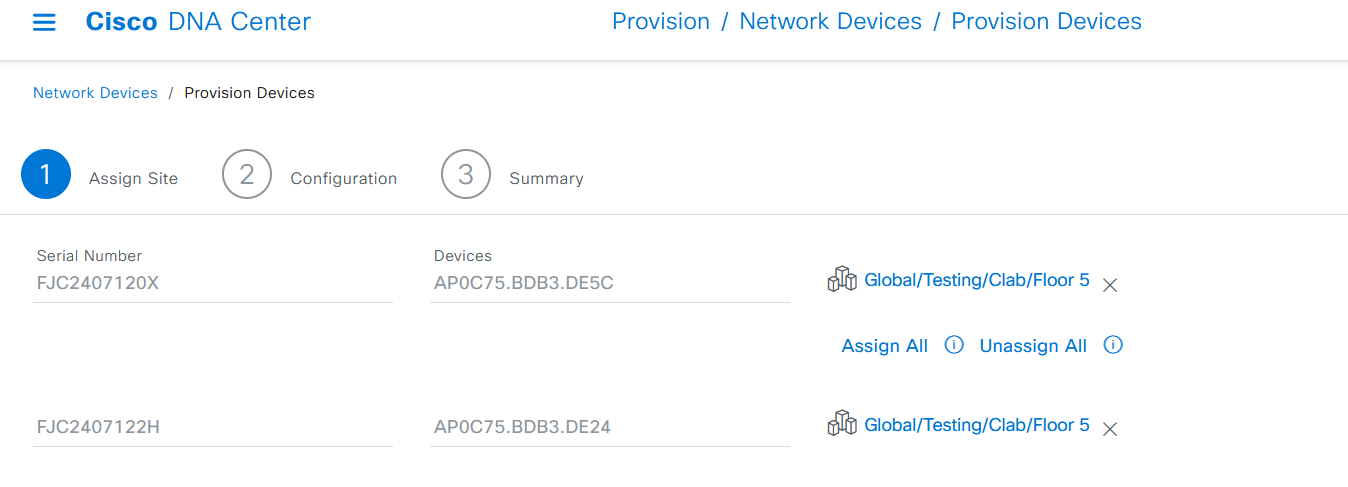Screen dimensions: 1348x487
Task: Open Global/Testing/Clab/Floor 5 for second device
Action: coord(977,425)
